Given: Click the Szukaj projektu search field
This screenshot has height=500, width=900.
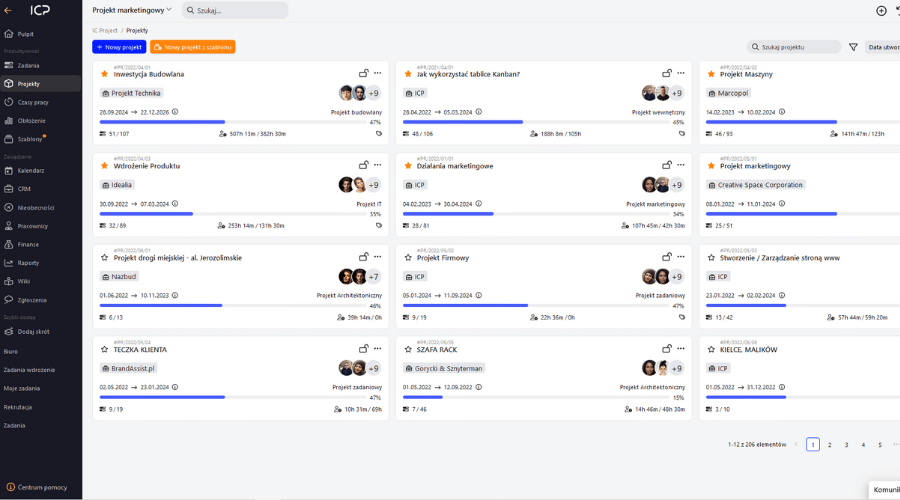Looking at the screenshot, I should 794,47.
